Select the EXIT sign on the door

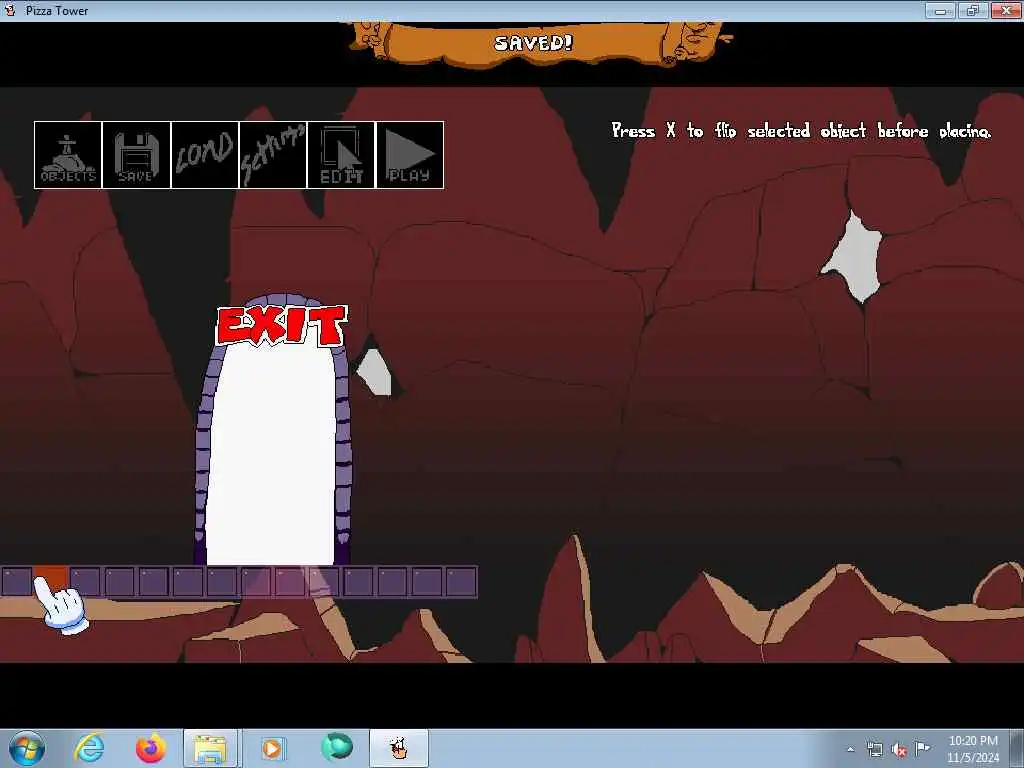pyautogui.click(x=281, y=326)
